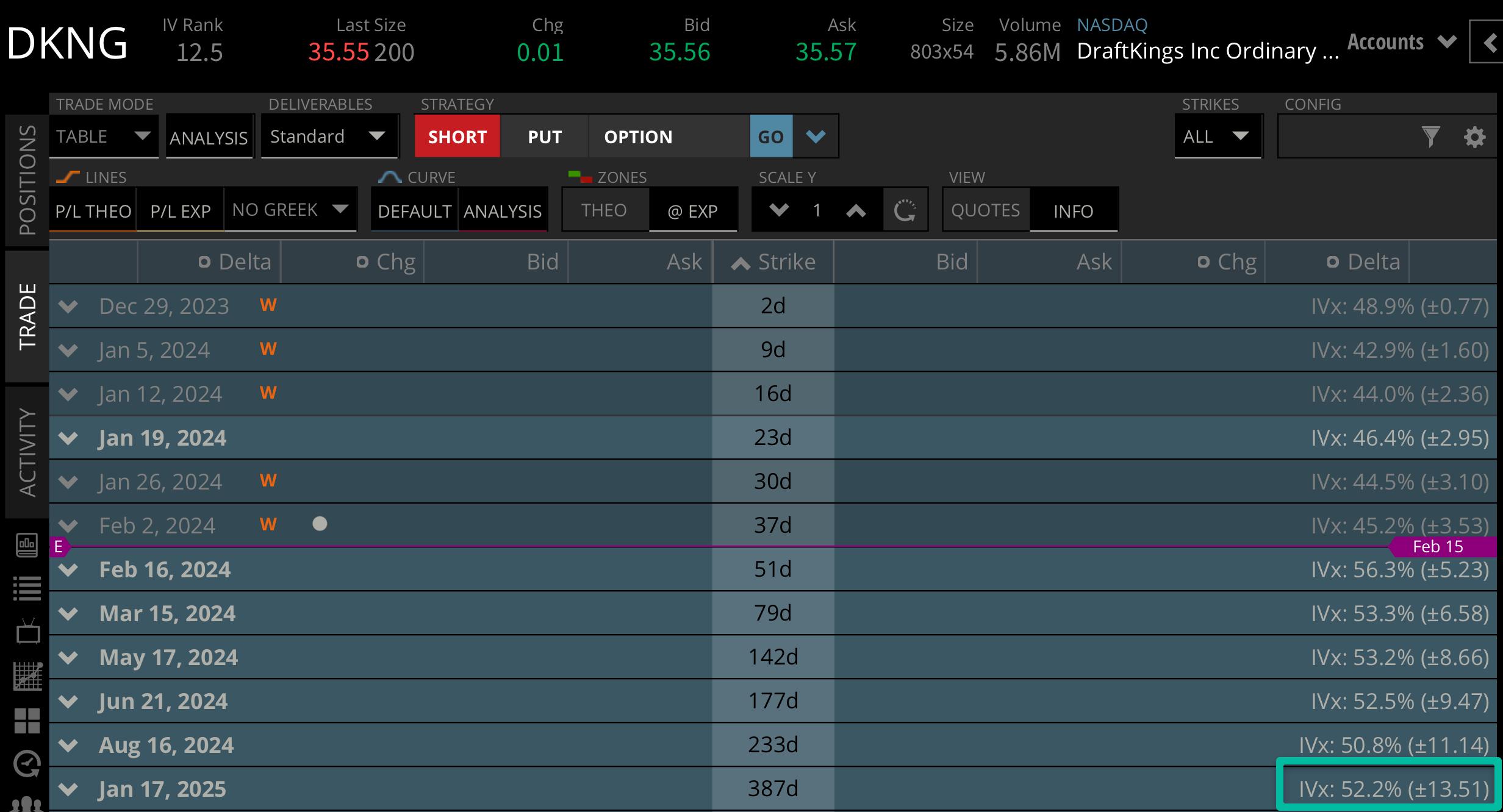Expand the Jan 17, 2025 expiration

(68, 789)
